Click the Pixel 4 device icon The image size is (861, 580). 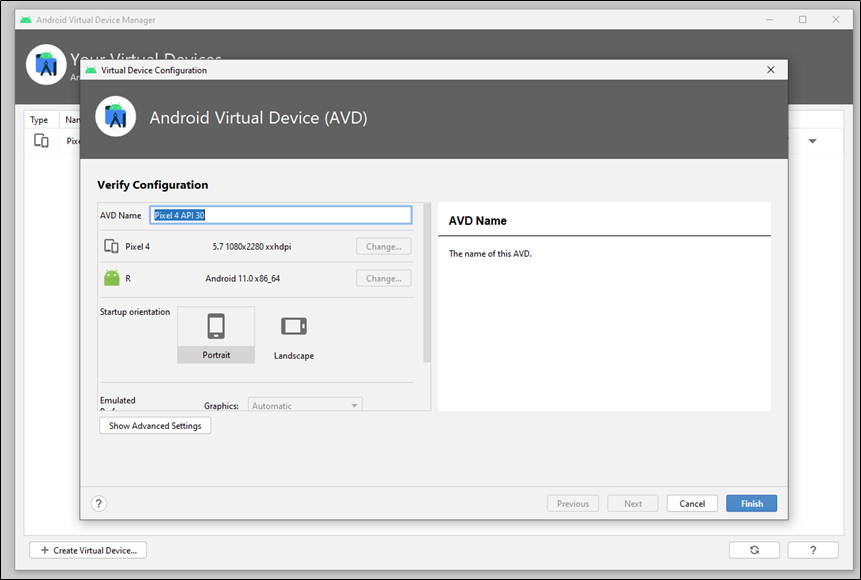pos(111,246)
